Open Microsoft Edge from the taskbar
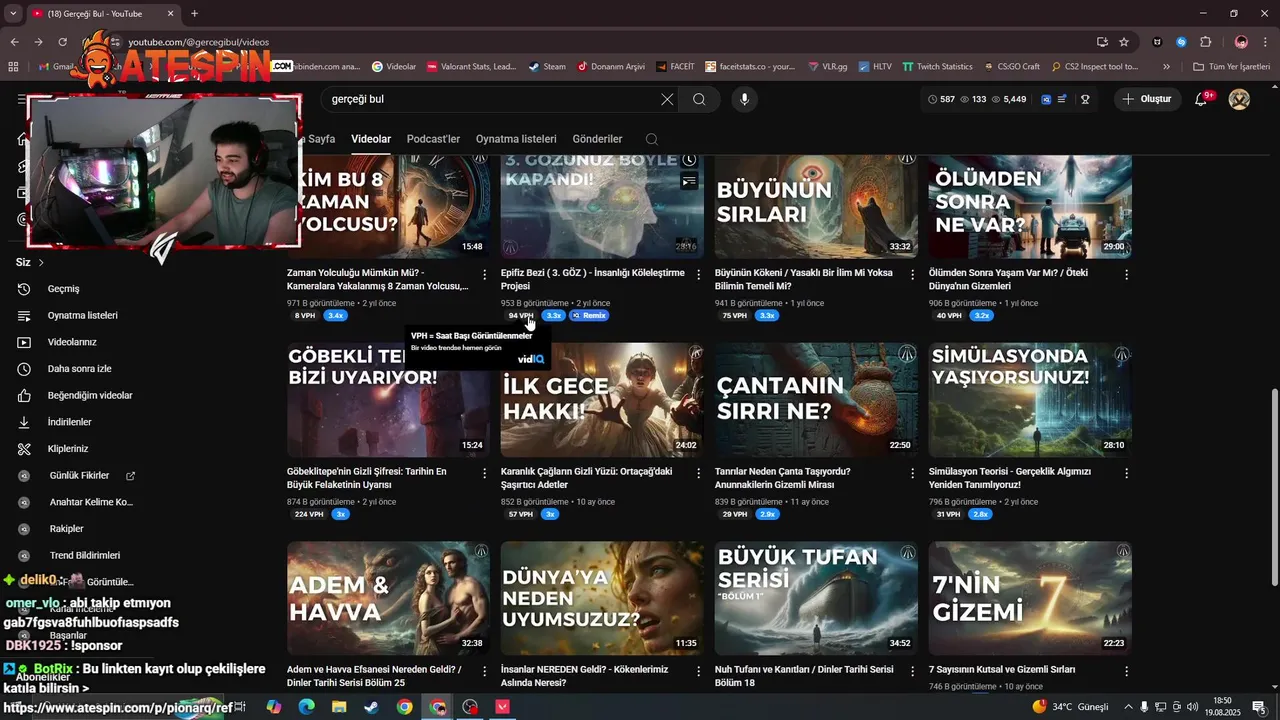1280x720 pixels. (x=306, y=707)
